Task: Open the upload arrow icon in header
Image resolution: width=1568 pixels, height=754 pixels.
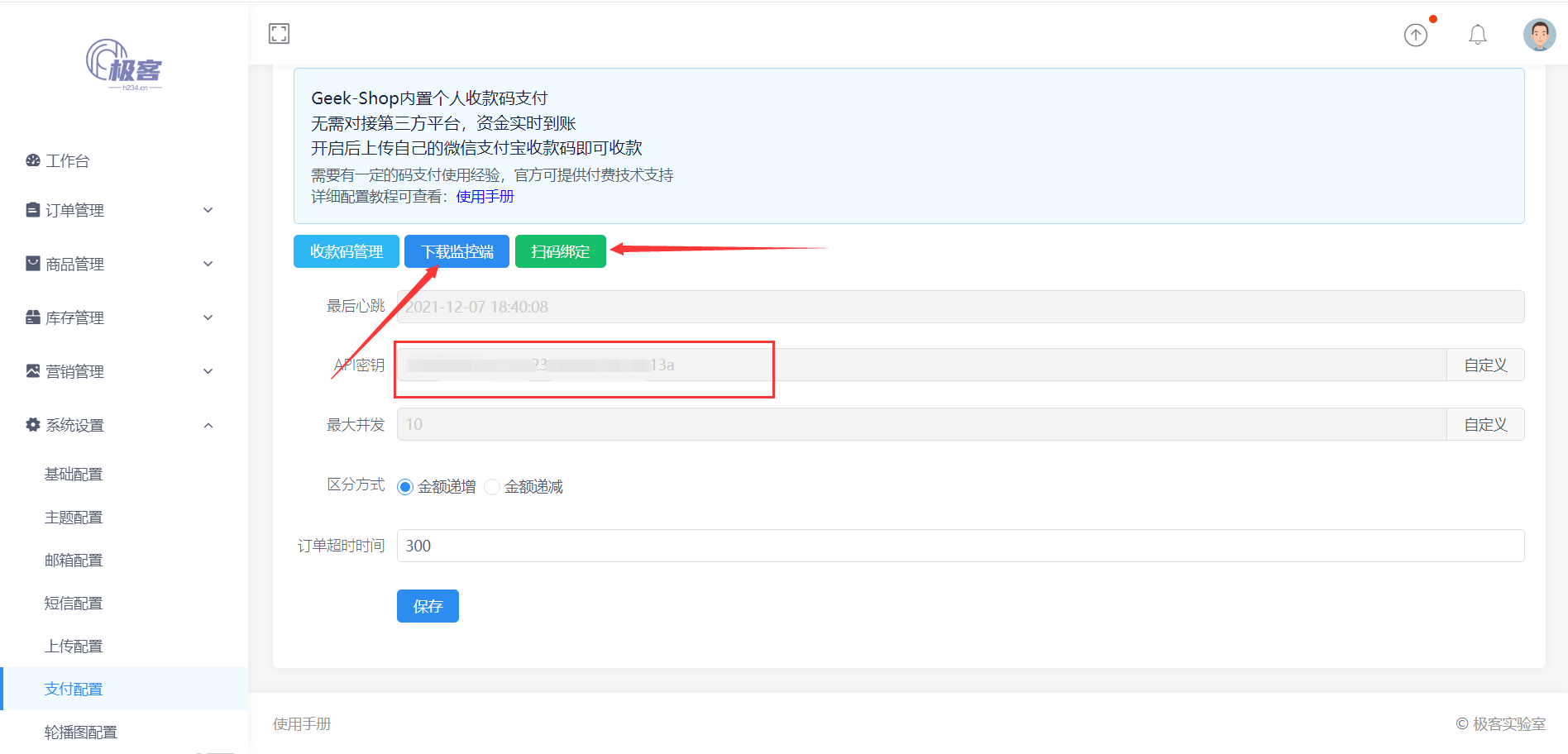Action: pos(1416,35)
